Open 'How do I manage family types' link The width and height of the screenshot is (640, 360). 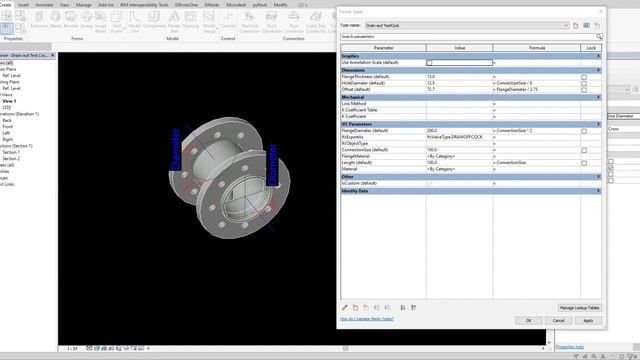click(367, 319)
